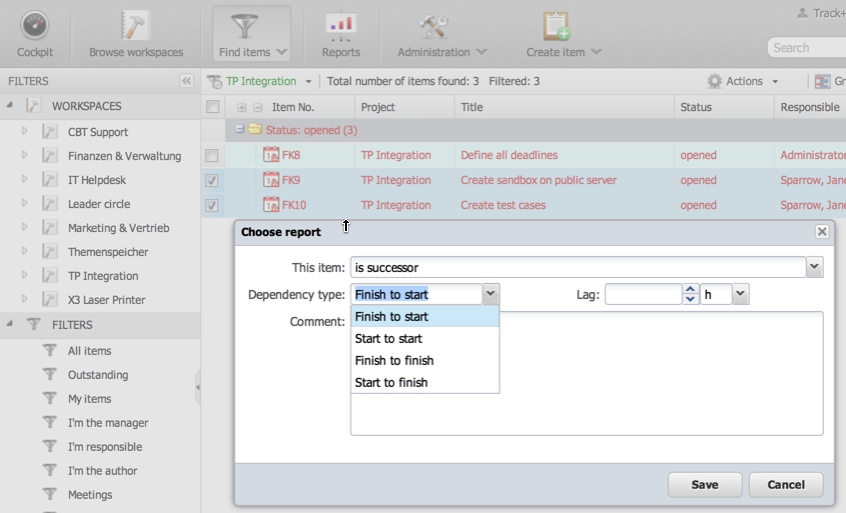
Task: Click the Cancel button
Action: coord(785,485)
